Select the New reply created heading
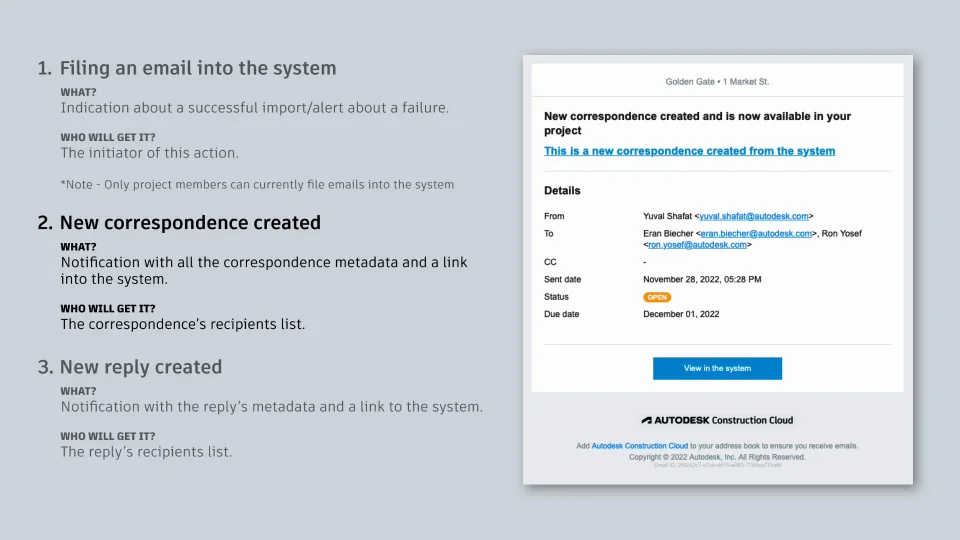The height and width of the screenshot is (540, 960). tap(140, 367)
